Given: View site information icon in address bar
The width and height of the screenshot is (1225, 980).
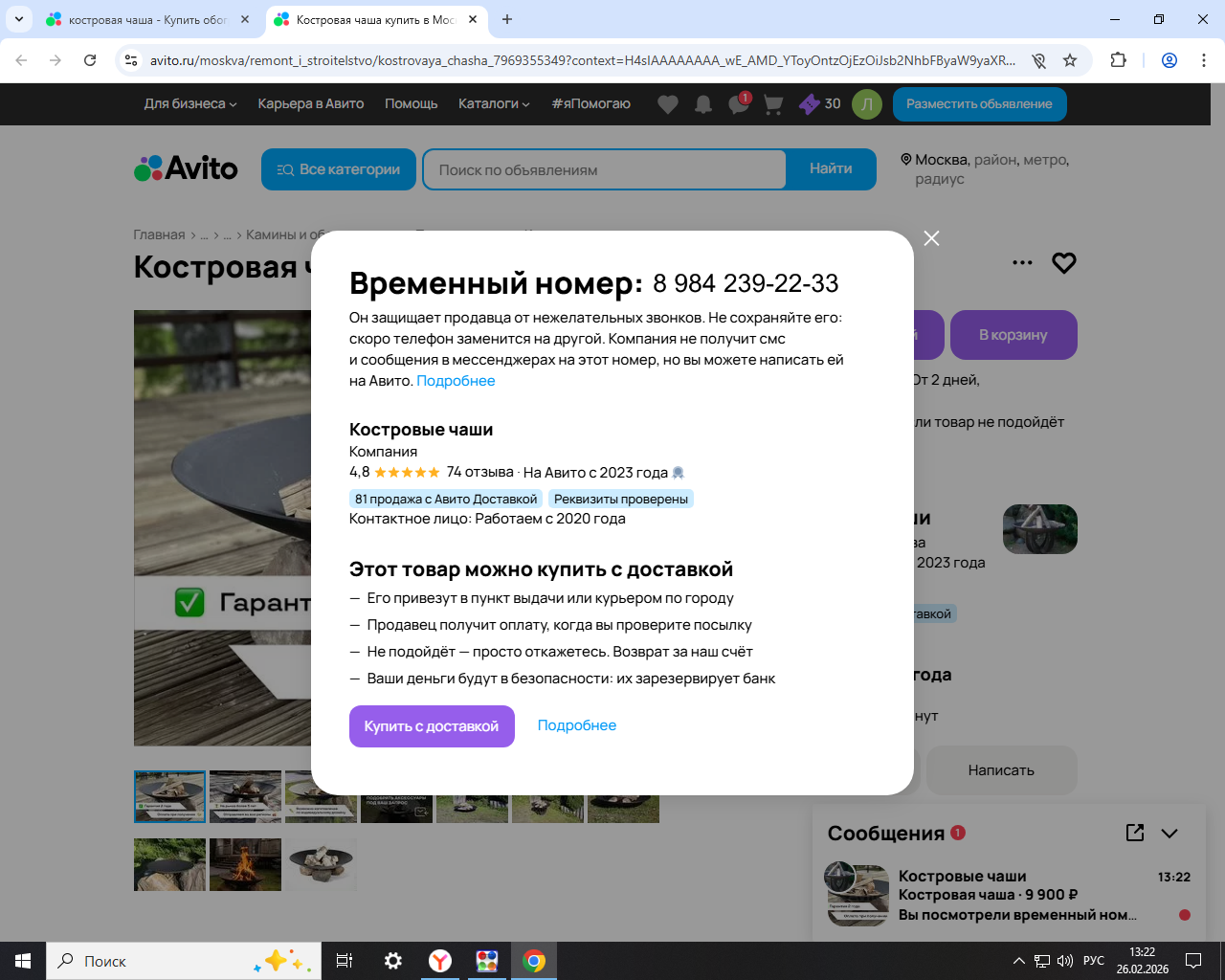Looking at the screenshot, I should (131, 60).
